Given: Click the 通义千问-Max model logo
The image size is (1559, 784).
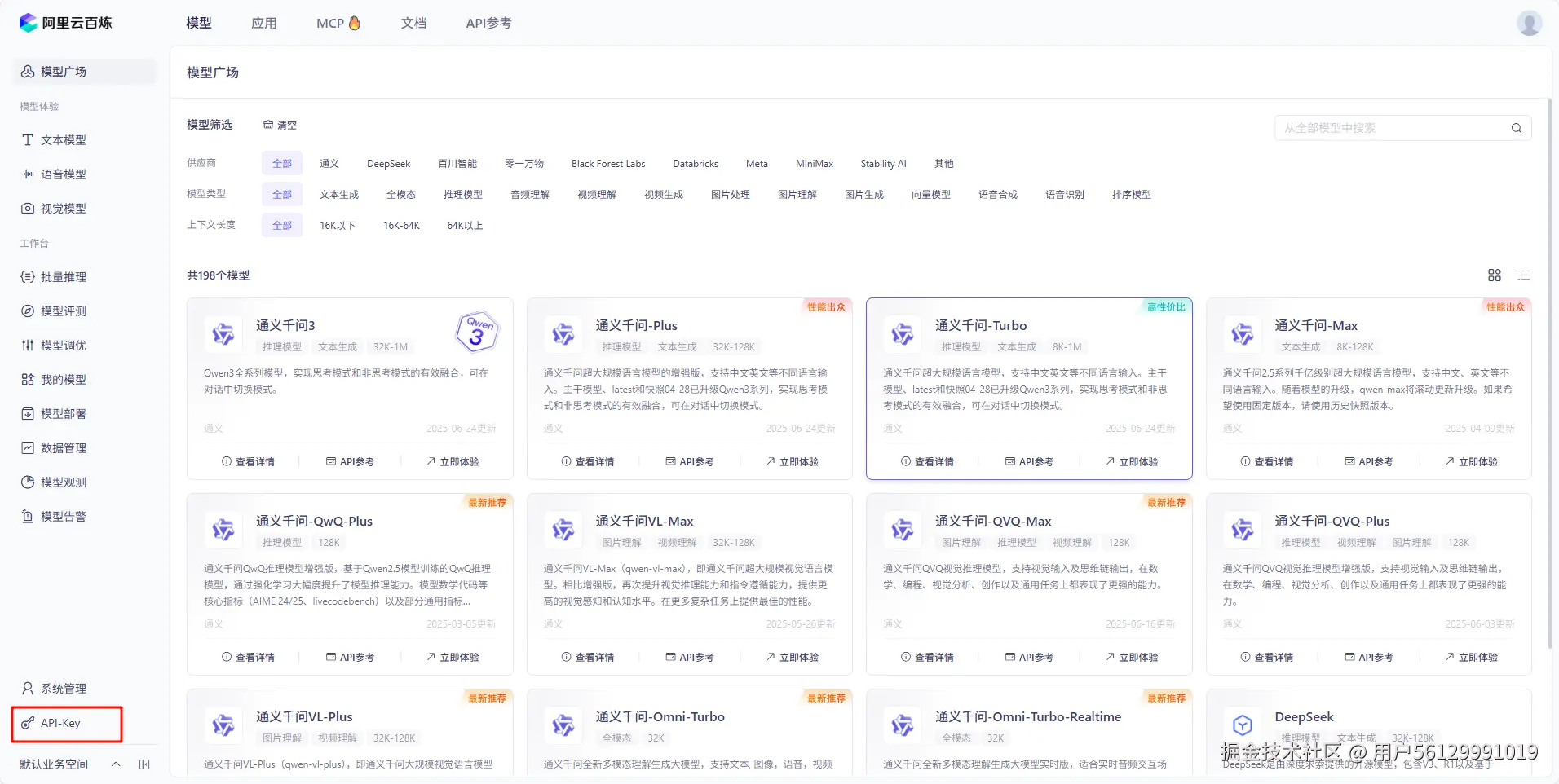Looking at the screenshot, I should click(x=1242, y=333).
